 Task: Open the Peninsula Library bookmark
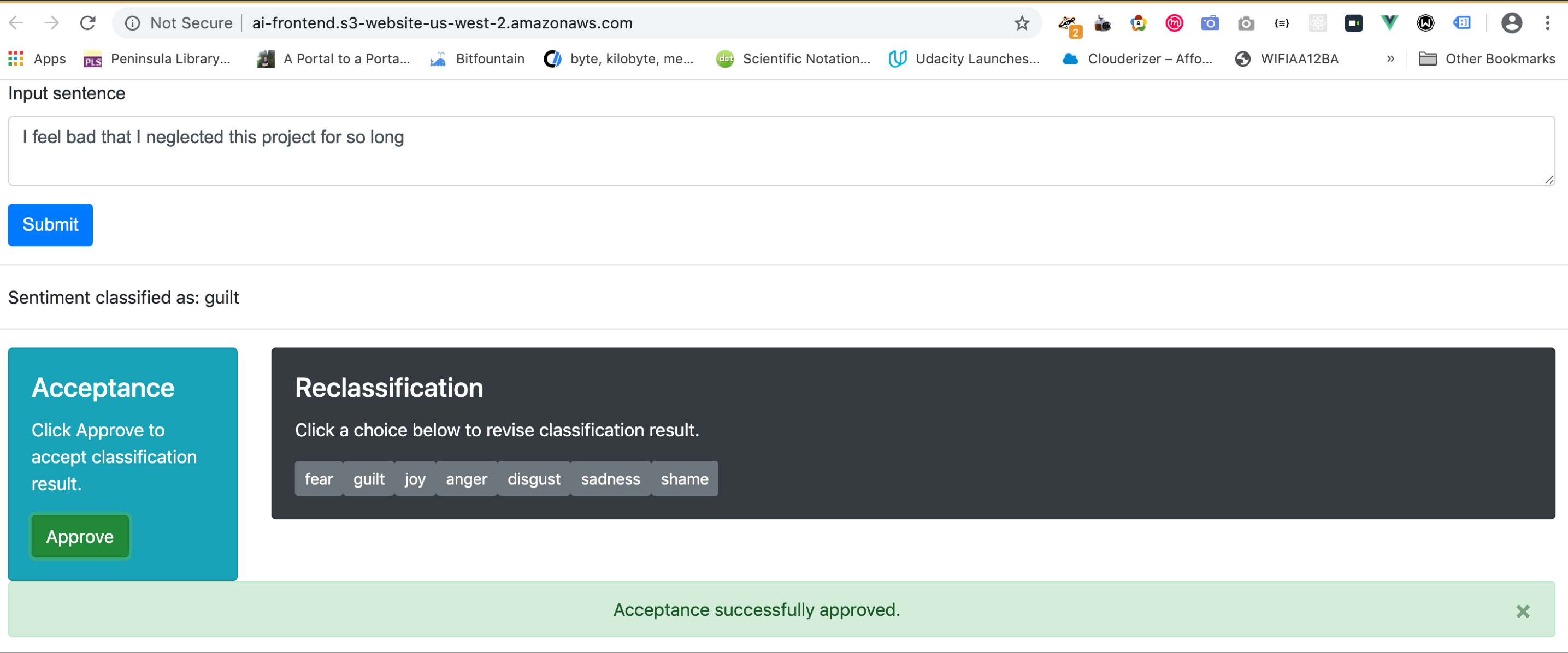[x=157, y=58]
